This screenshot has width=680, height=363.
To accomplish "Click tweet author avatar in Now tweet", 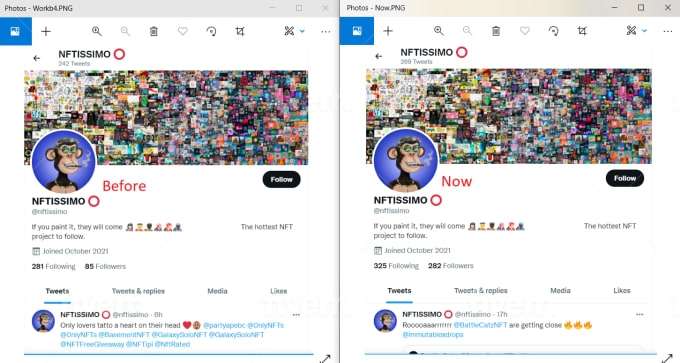I will 385,320.
